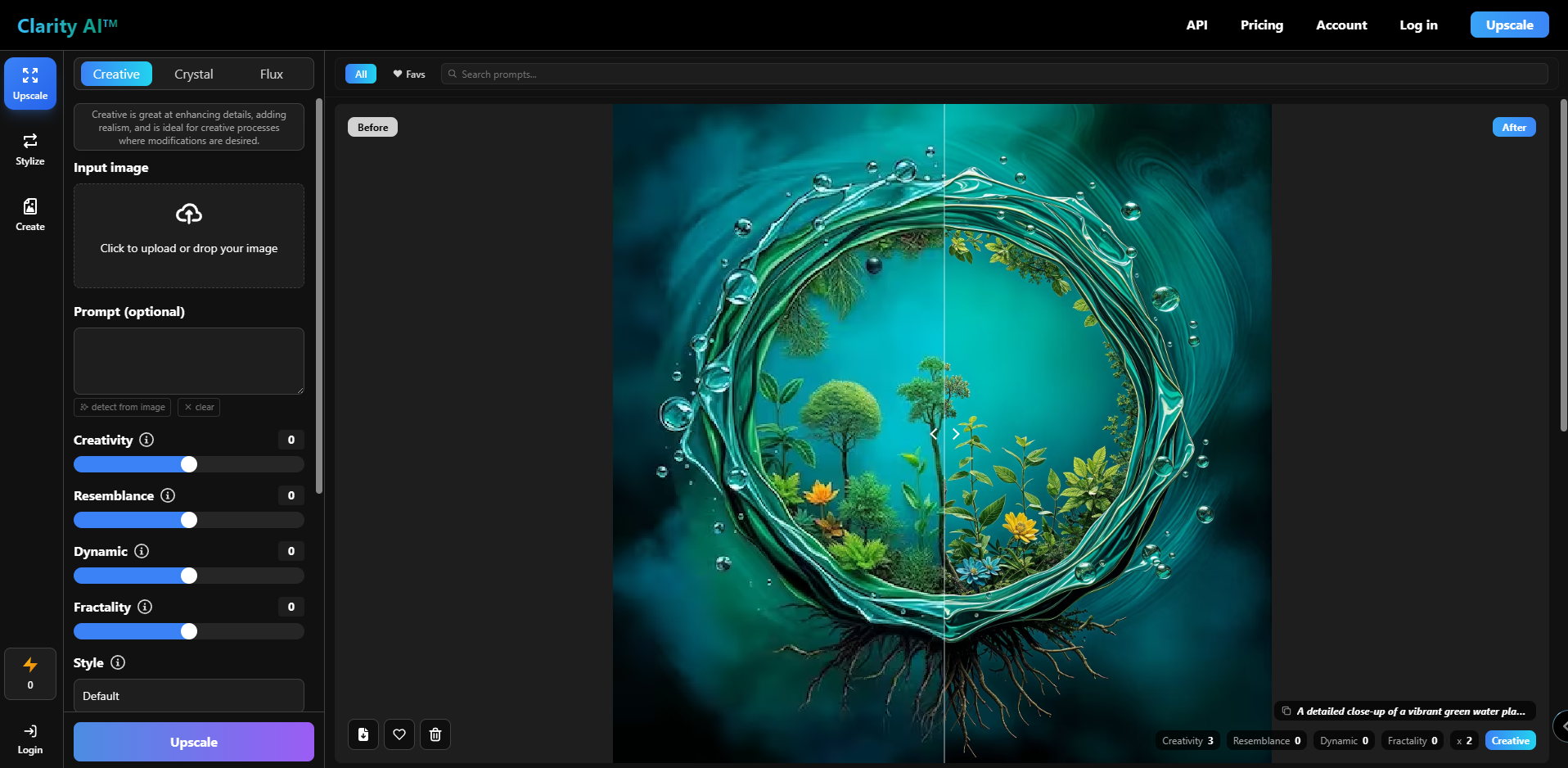Click the left arrow on comparison handle

click(934, 434)
